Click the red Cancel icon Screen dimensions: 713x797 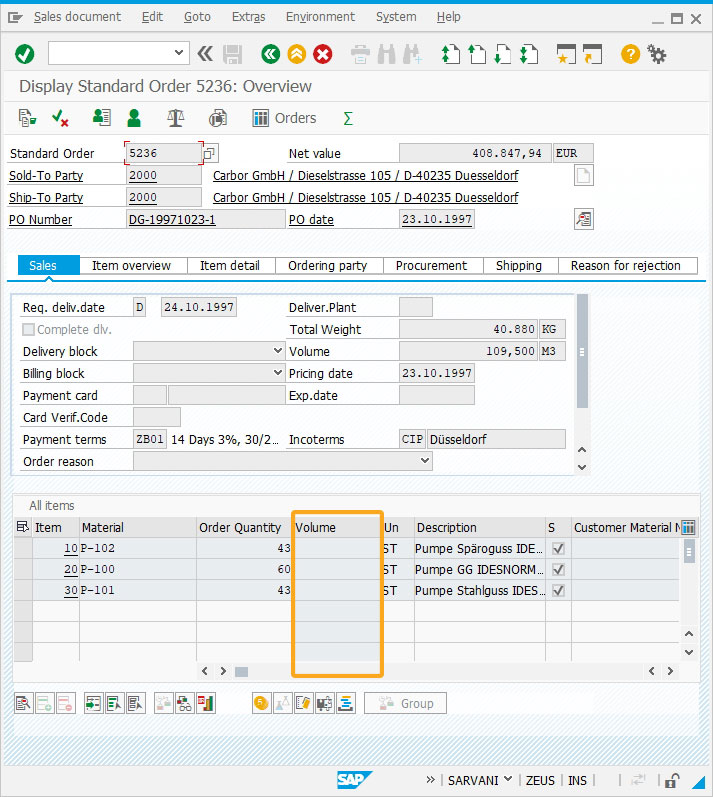click(x=323, y=54)
